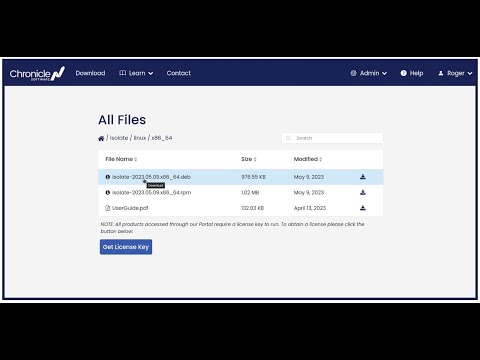The image size is (480, 360).
Task: Go to home via breadcrumb house icon
Action: point(101,138)
